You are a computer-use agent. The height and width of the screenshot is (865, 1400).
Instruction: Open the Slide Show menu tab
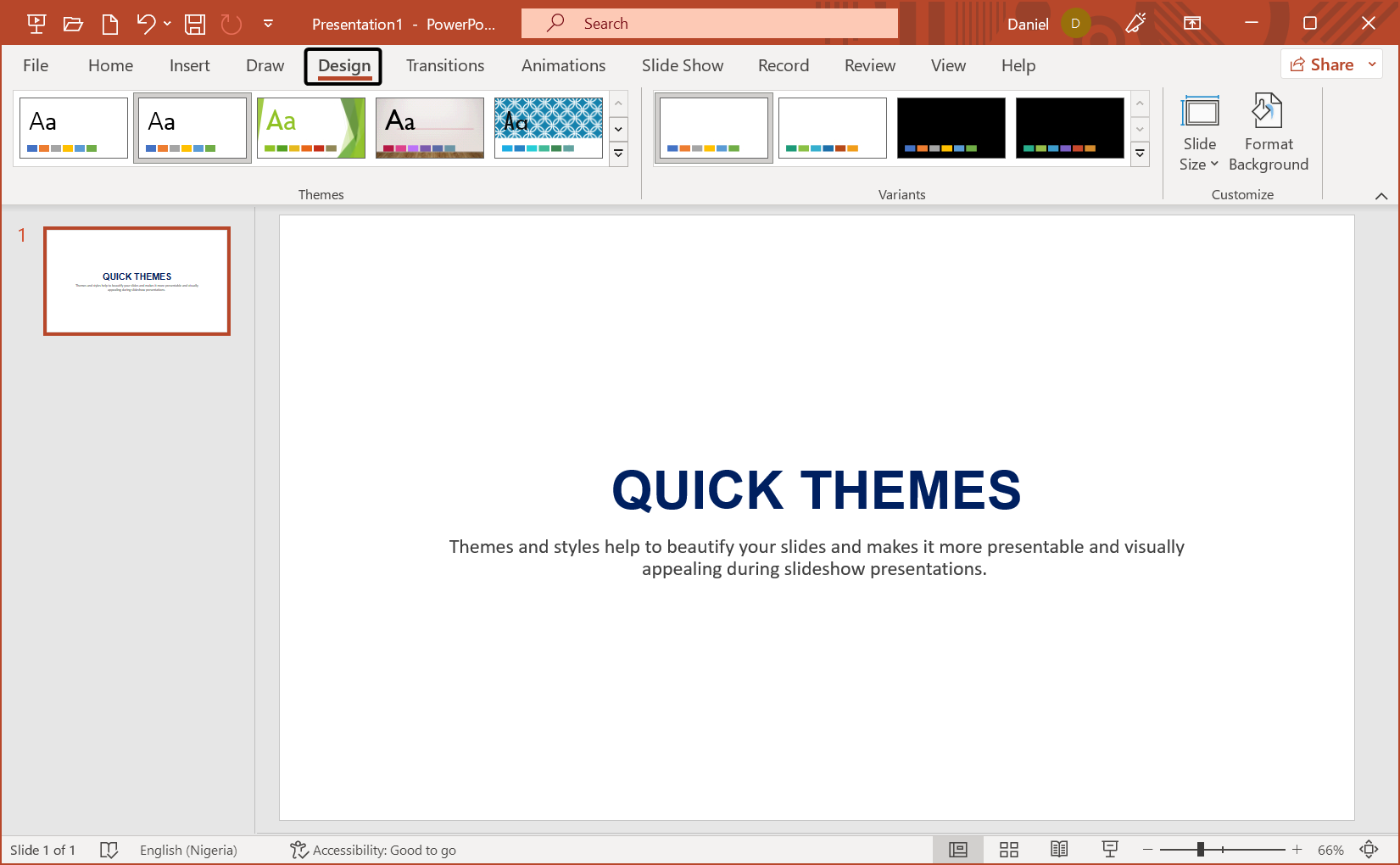pos(683,65)
